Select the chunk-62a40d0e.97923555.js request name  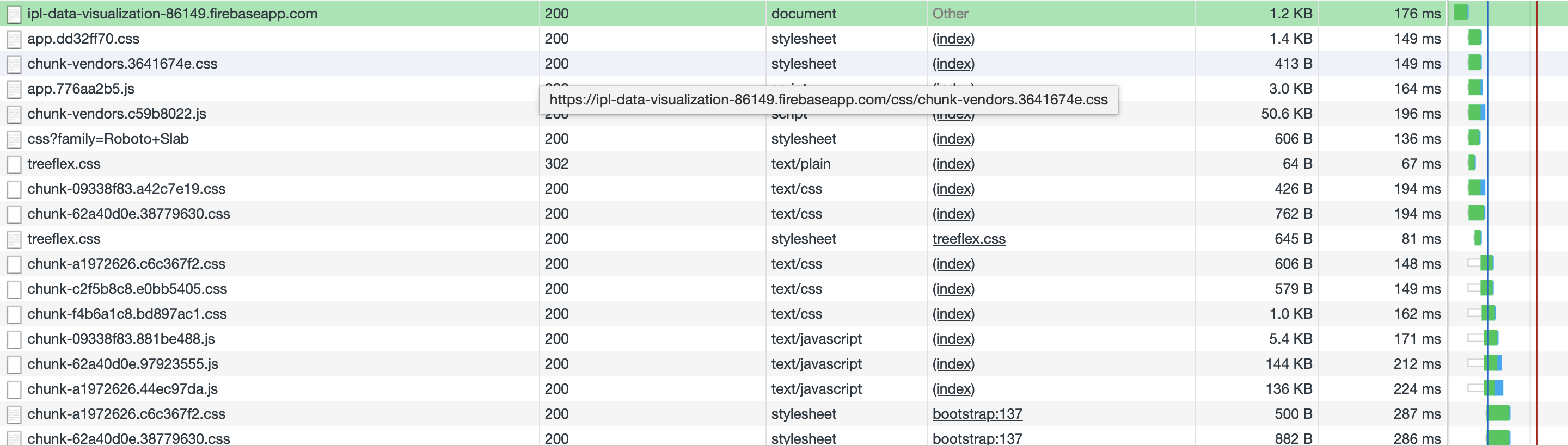click(123, 364)
